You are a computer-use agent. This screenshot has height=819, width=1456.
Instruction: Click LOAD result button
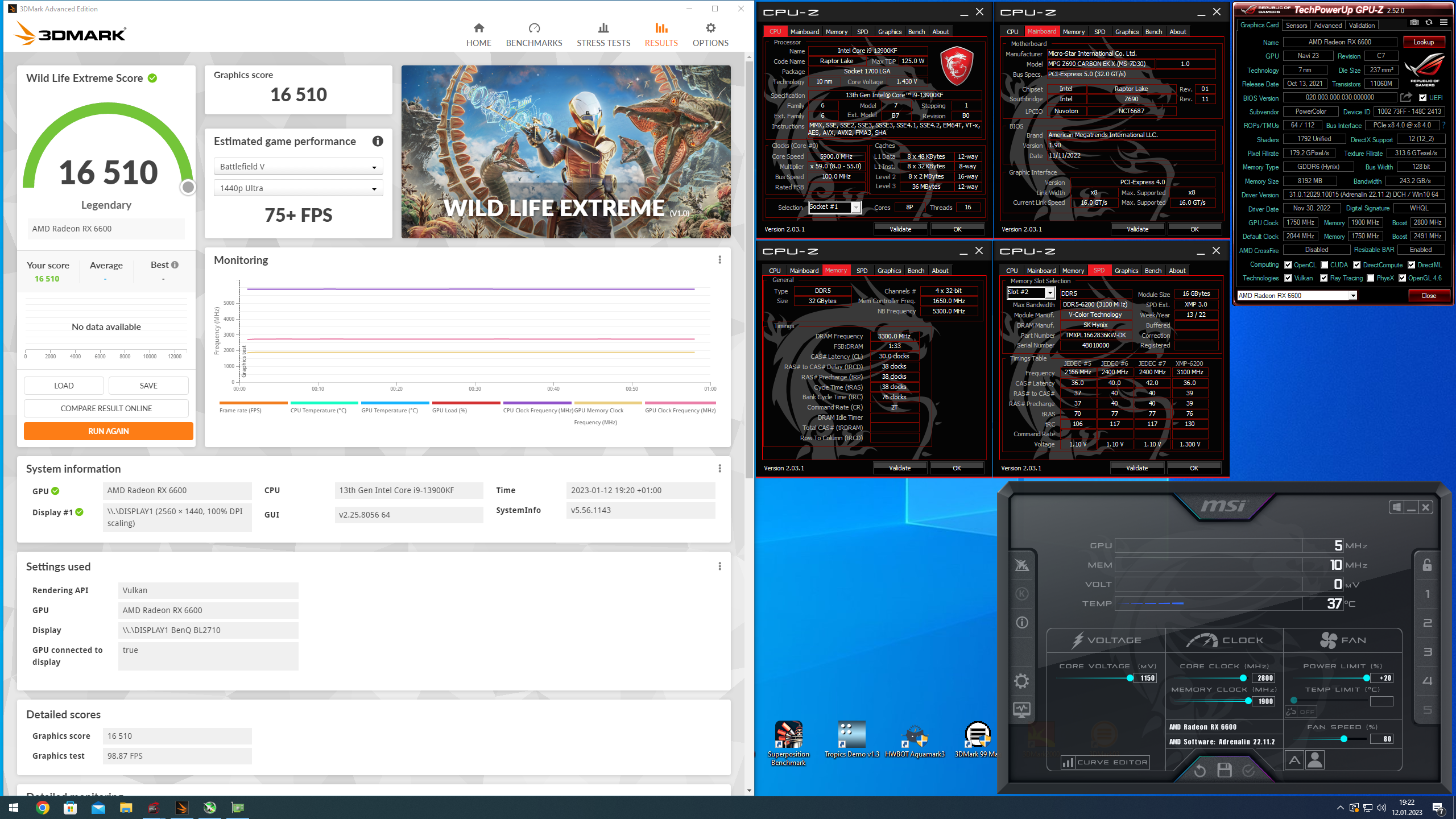(64, 386)
